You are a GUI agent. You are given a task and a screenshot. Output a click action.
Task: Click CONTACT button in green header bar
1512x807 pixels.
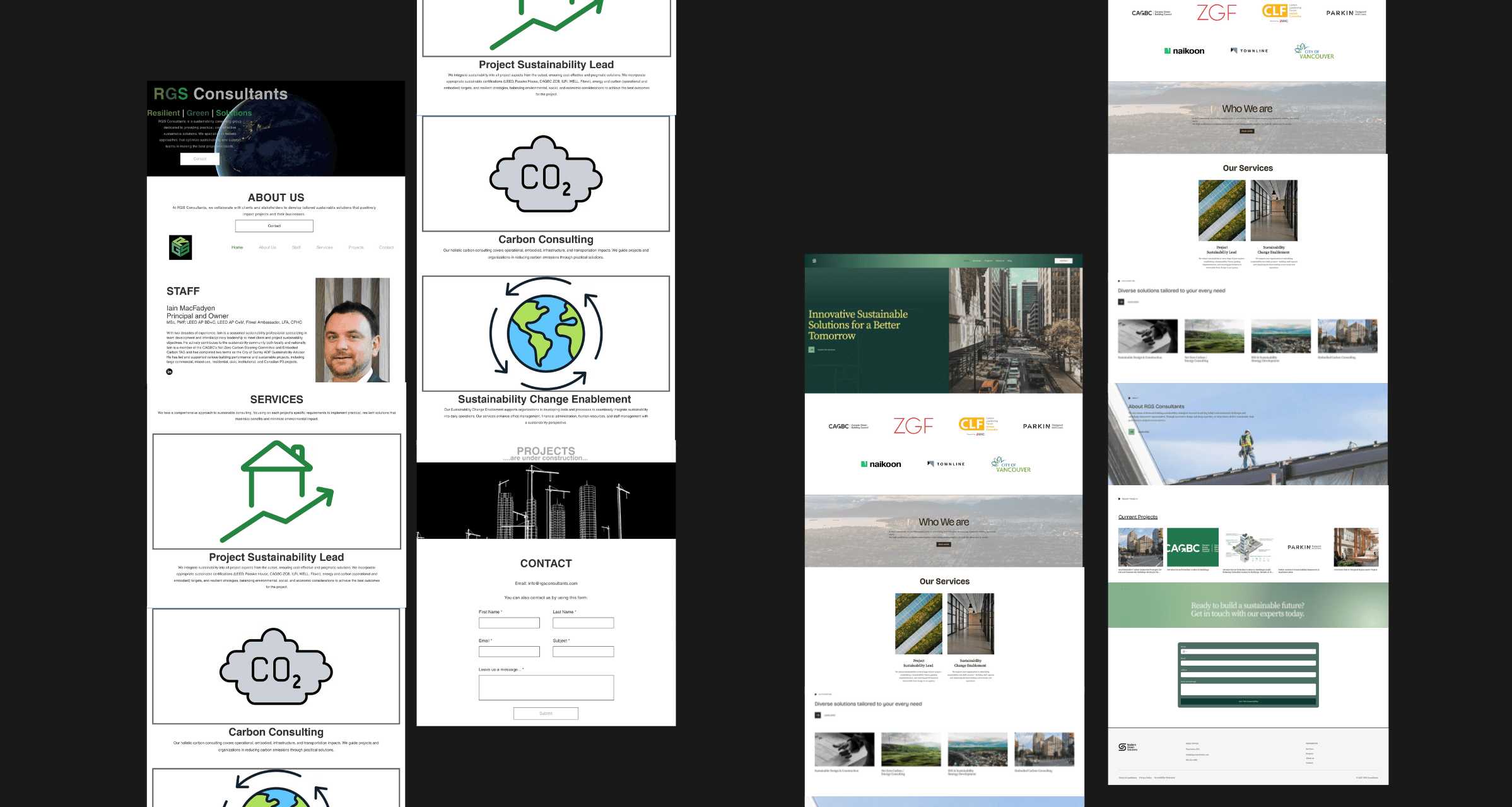click(1064, 261)
